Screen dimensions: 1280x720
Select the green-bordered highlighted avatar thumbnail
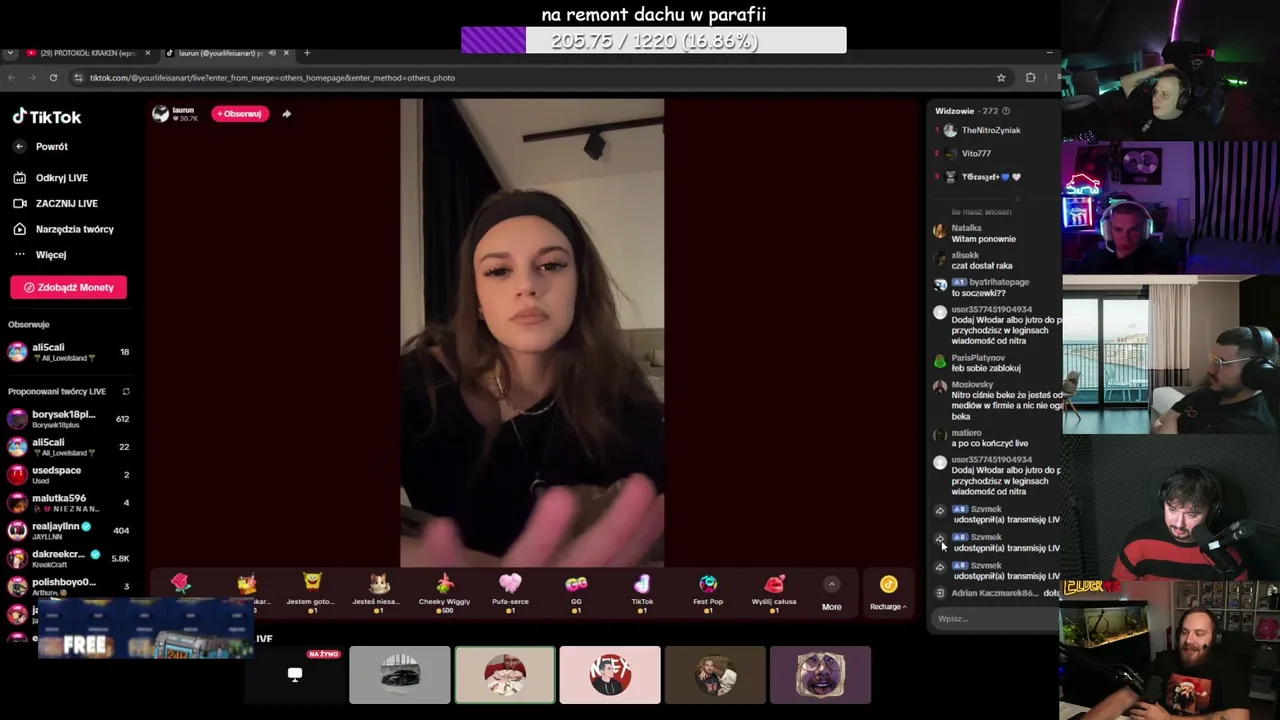505,675
